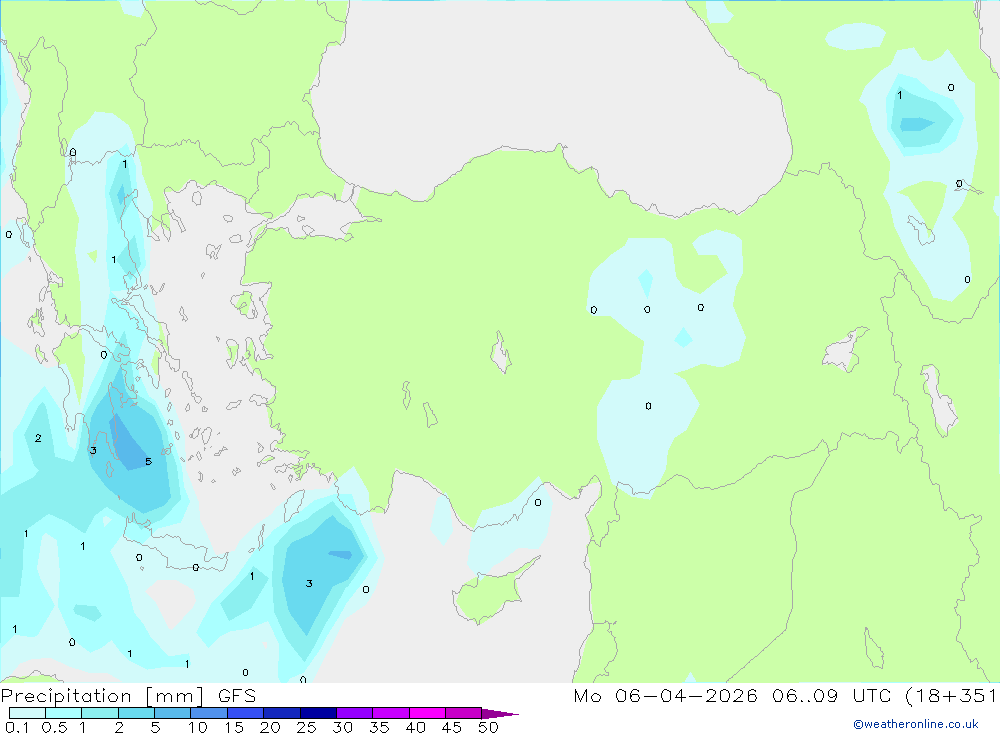Image resolution: width=1000 pixels, height=733 pixels.
Task: Click the '20' legend scale label
Action: pos(270,727)
